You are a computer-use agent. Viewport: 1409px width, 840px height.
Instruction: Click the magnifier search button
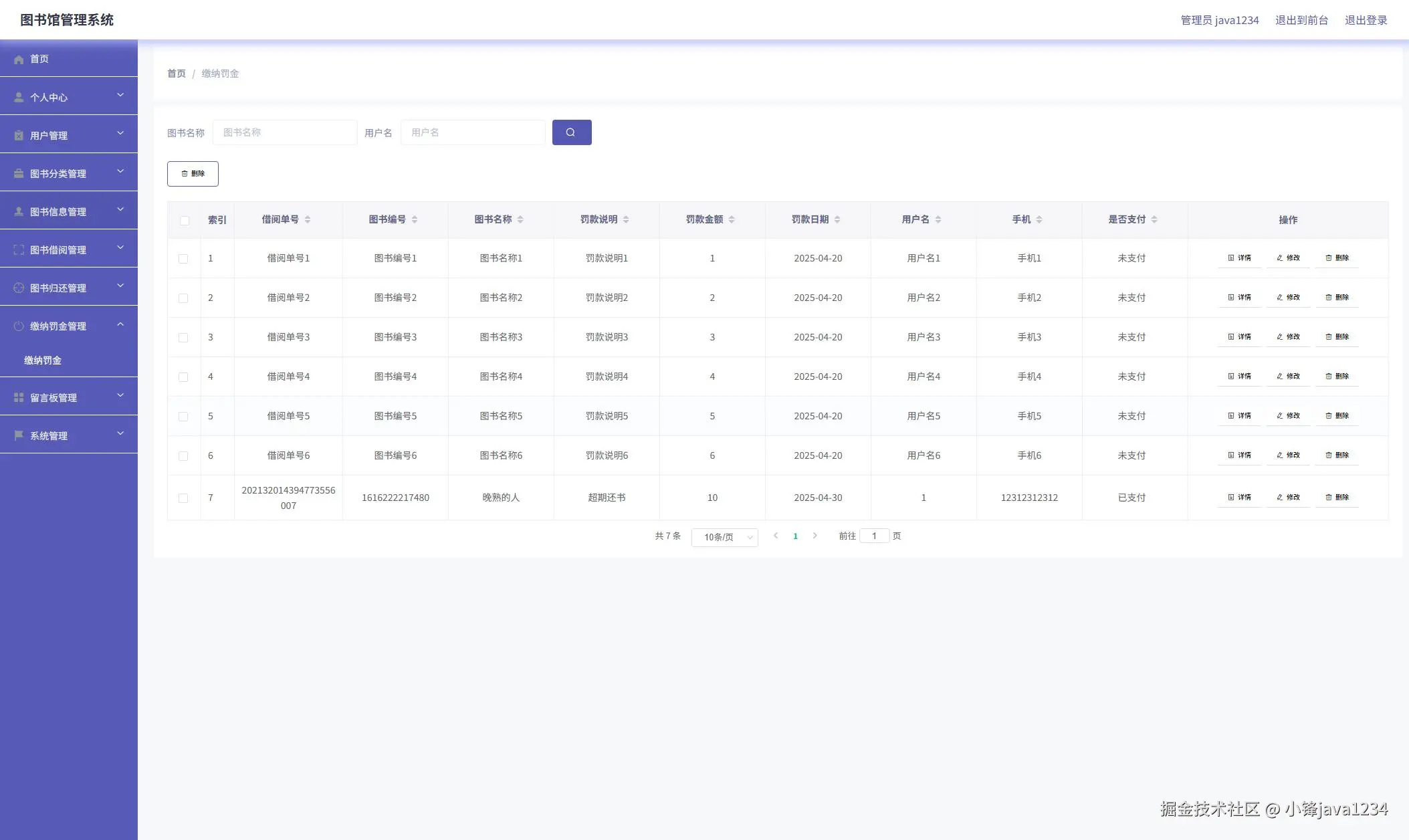pyautogui.click(x=571, y=132)
